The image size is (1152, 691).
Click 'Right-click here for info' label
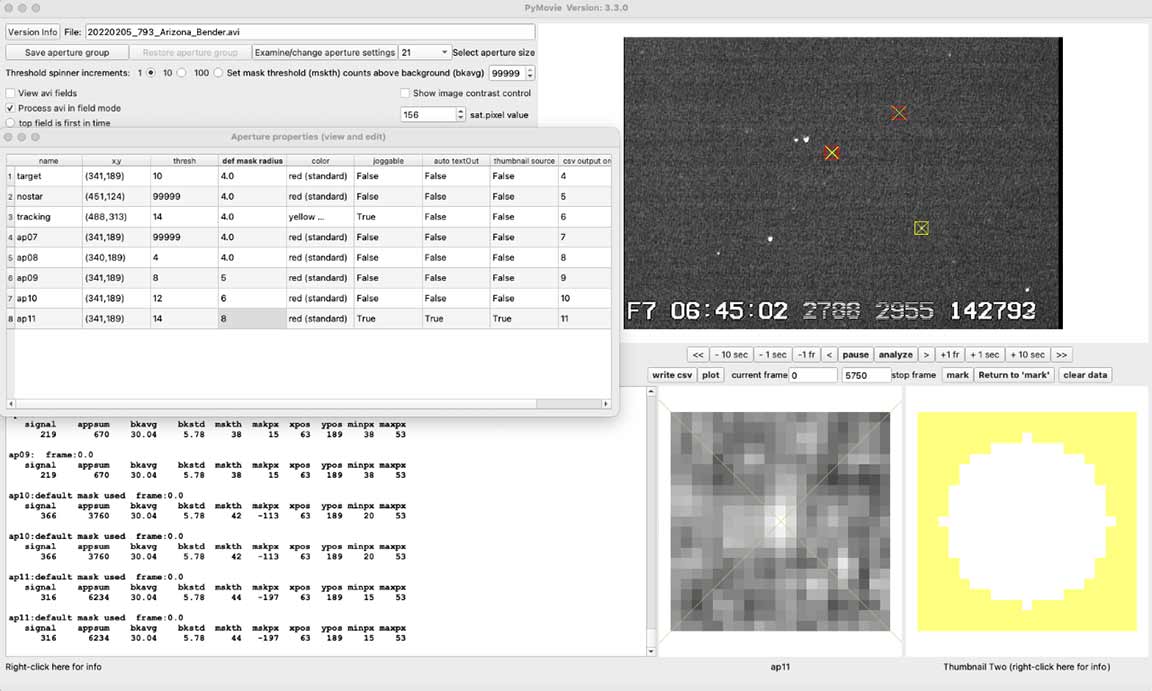click(54, 667)
